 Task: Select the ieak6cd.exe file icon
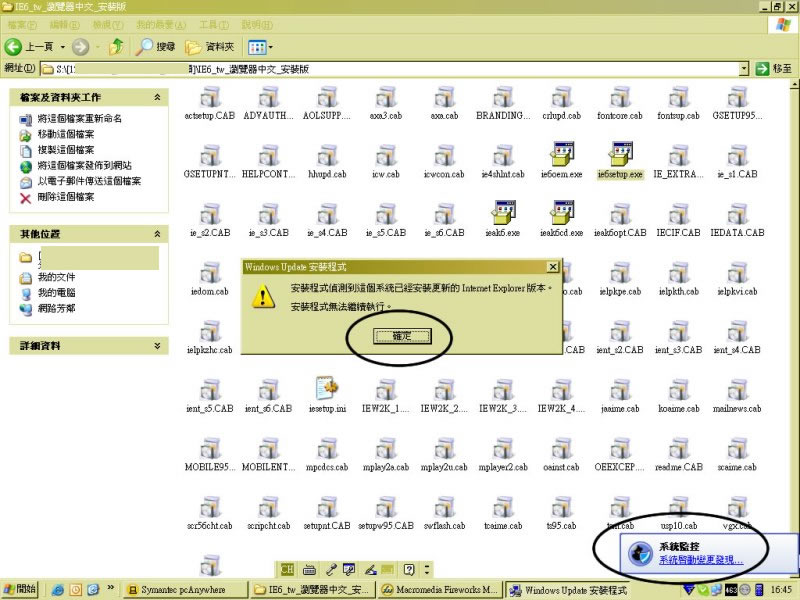click(561, 213)
